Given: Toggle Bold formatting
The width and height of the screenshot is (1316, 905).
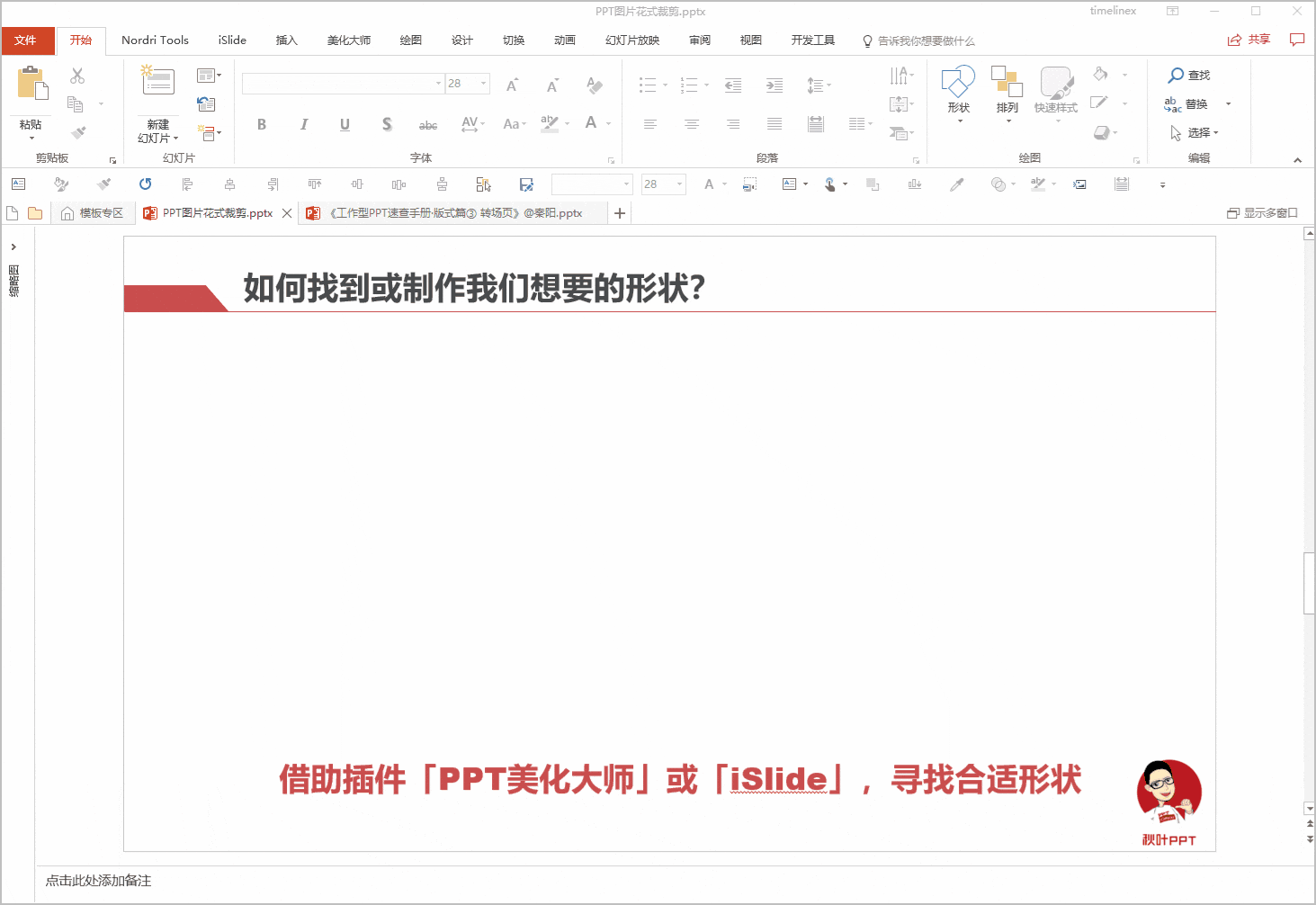Looking at the screenshot, I should tap(262, 124).
